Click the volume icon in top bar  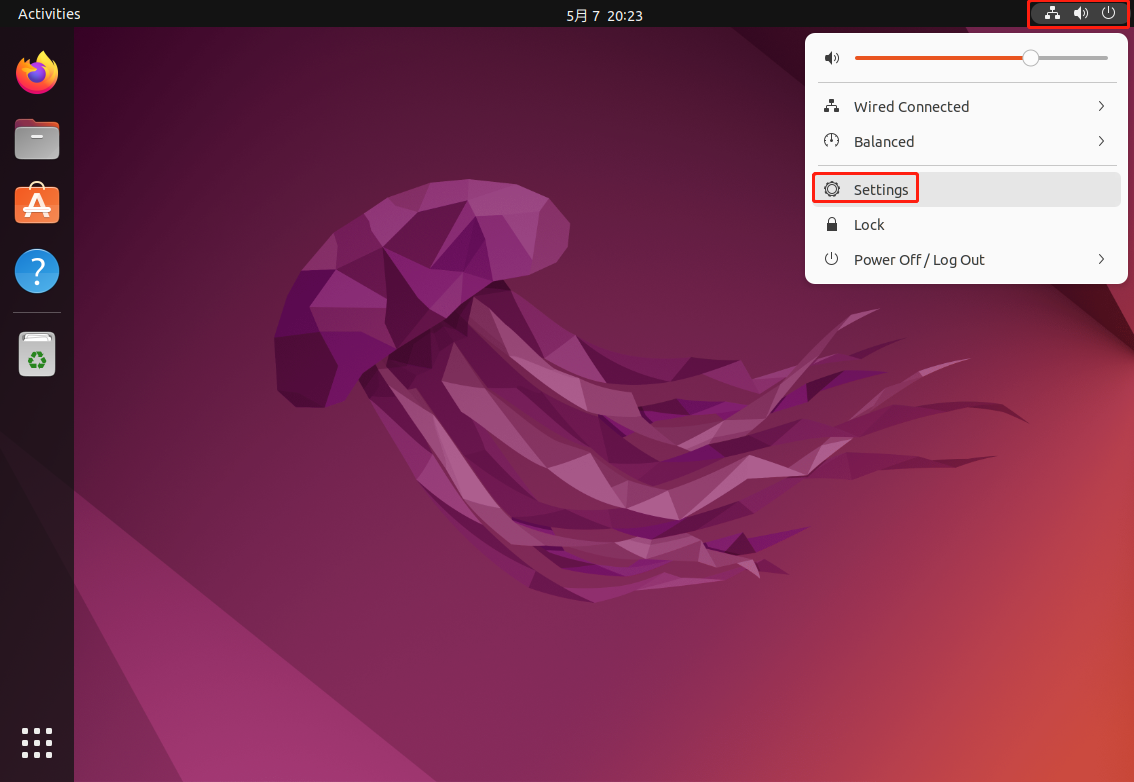pos(1080,13)
